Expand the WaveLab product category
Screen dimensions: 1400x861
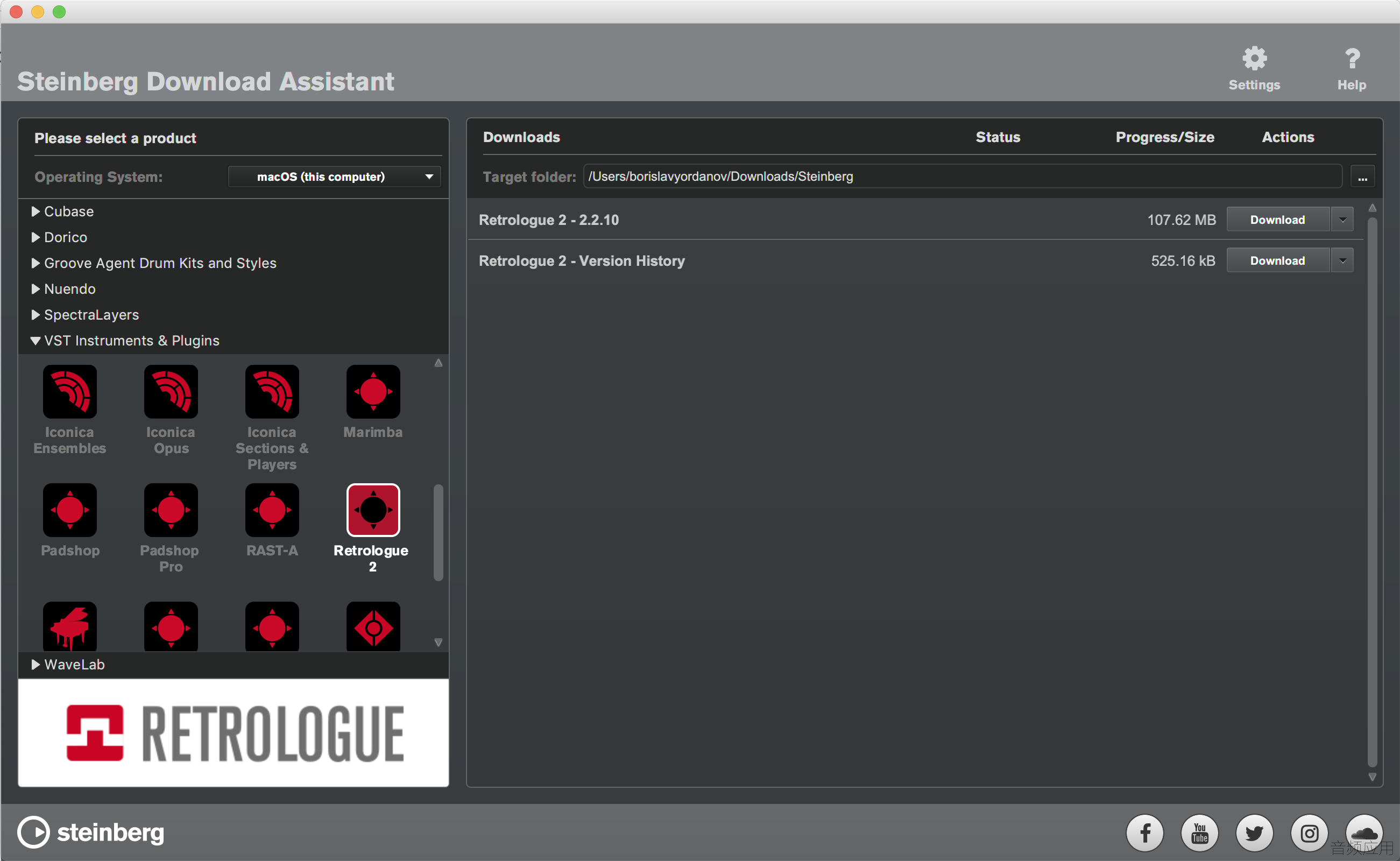point(36,665)
